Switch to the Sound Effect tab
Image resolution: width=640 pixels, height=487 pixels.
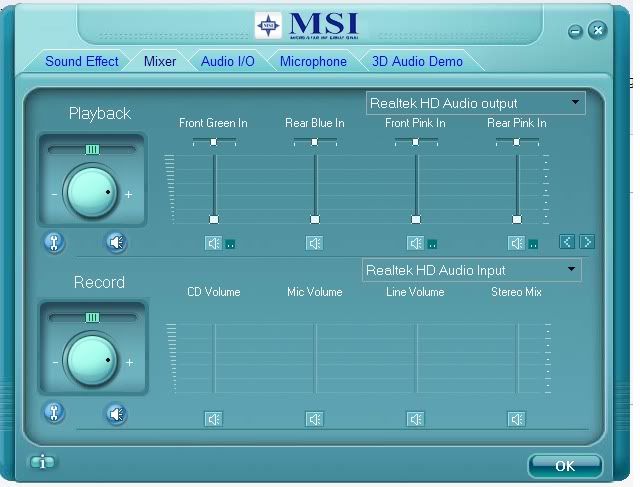point(82,61)
